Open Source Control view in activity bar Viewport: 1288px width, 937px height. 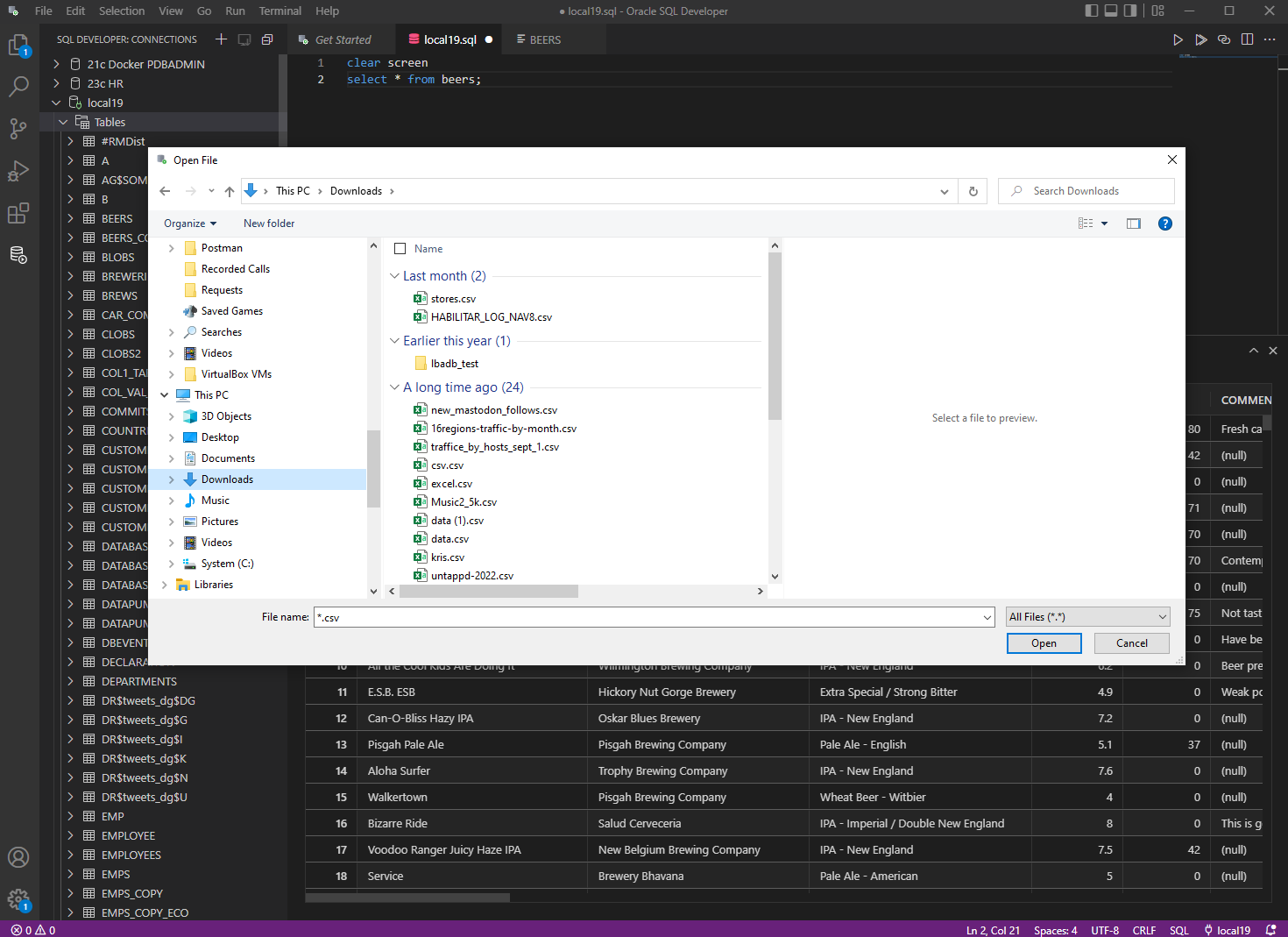click(x=18, y=129)
